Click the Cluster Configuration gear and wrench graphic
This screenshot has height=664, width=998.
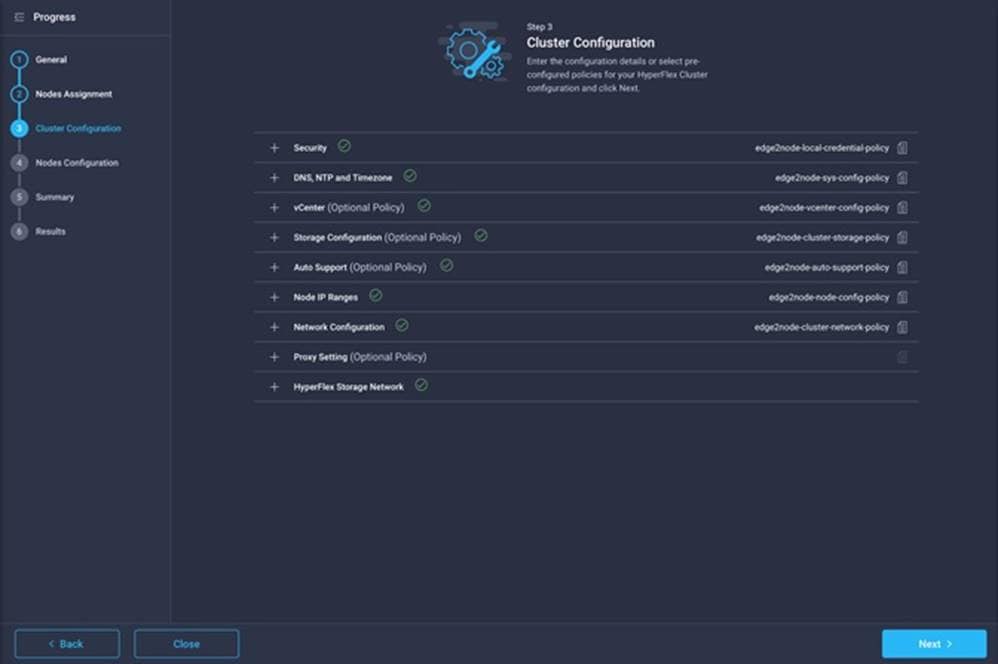[x=475, y=52]
